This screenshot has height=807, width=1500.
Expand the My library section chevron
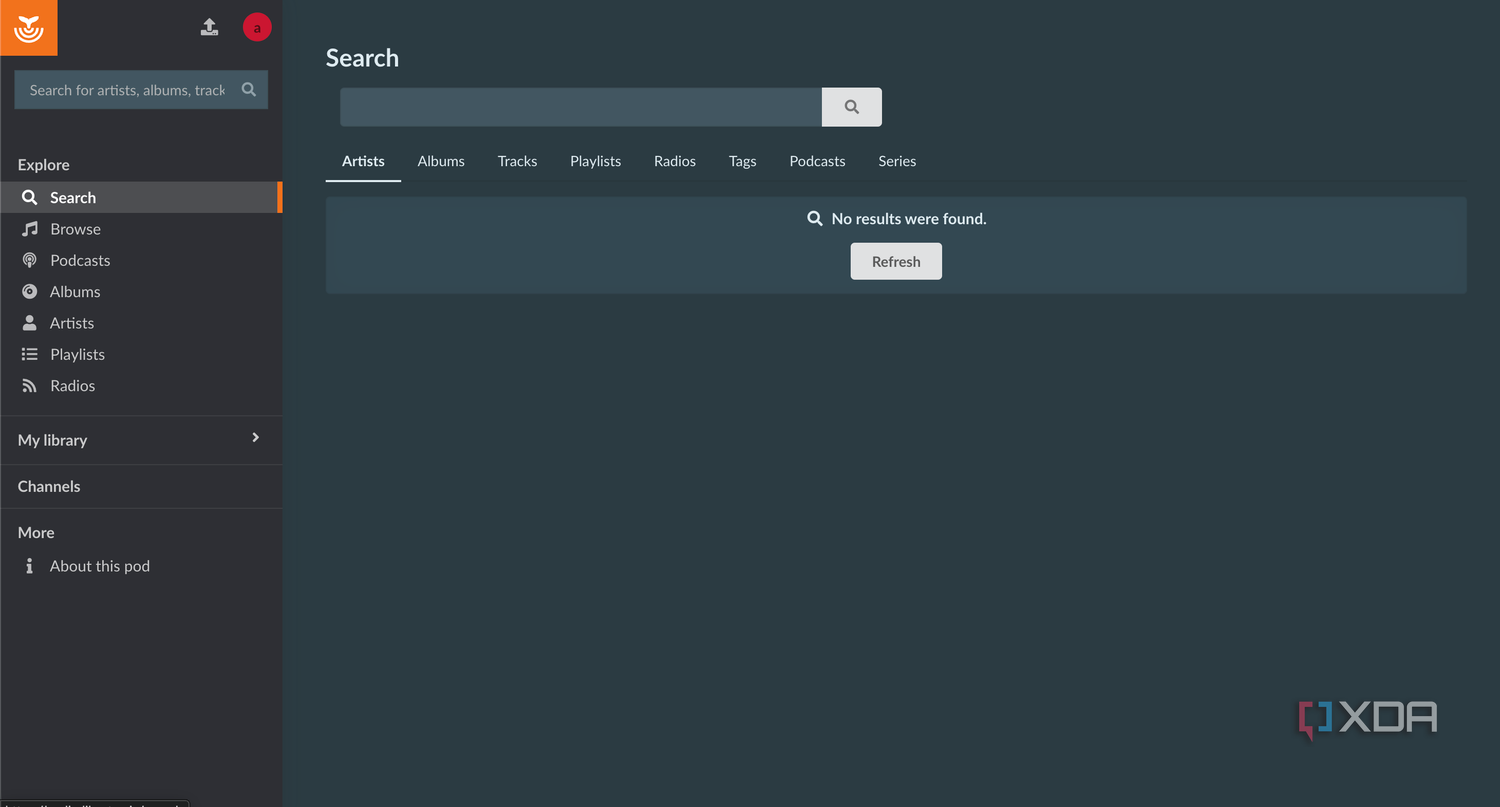(x=256, y=438)
